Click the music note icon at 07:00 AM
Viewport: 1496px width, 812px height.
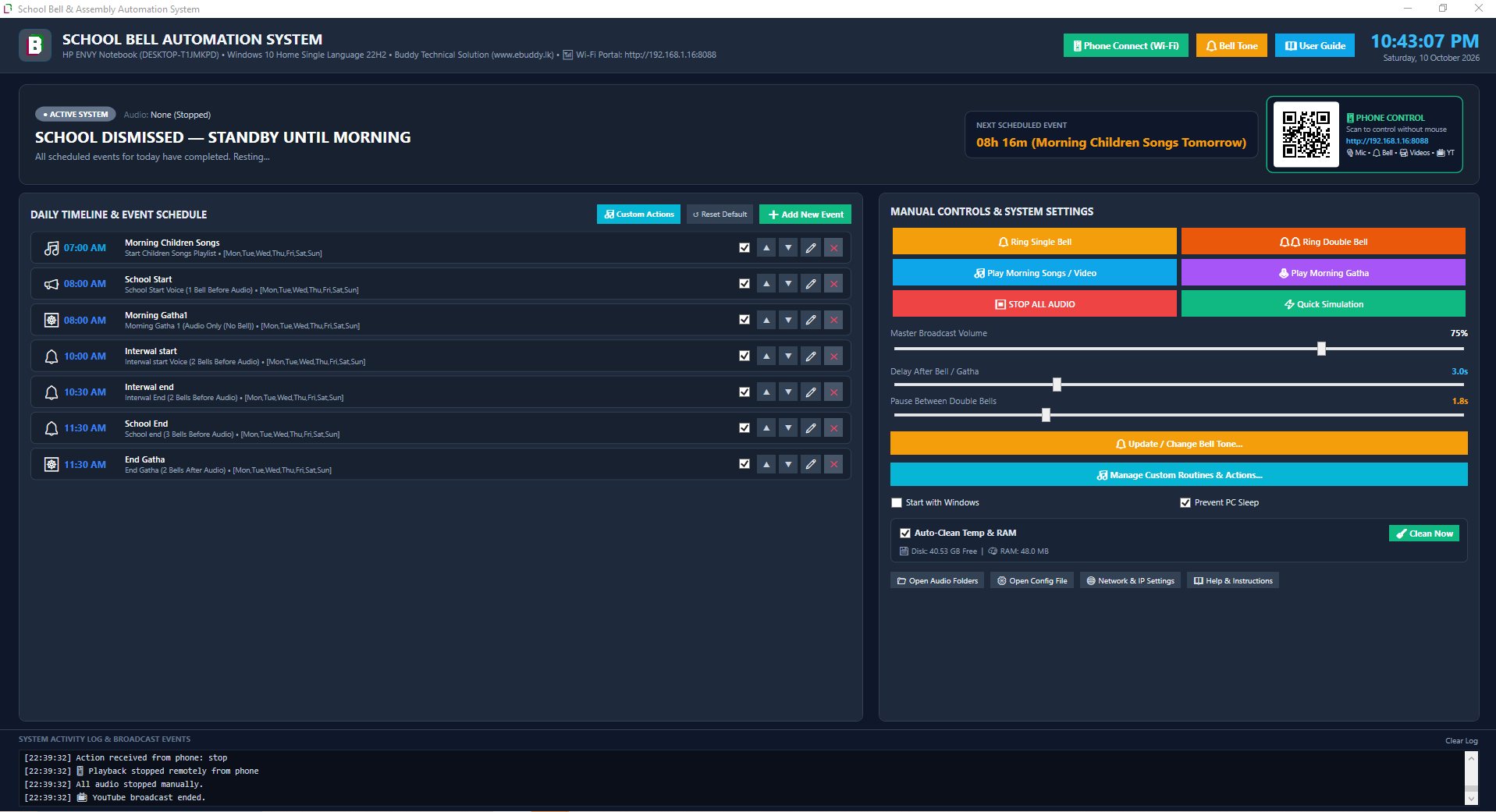tap(52, 248)
